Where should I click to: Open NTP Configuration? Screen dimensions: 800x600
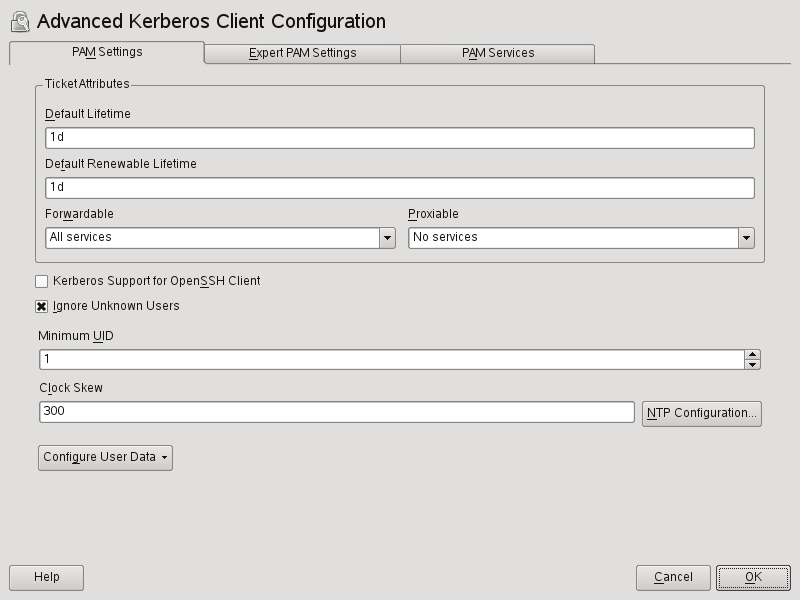[702, 413]
